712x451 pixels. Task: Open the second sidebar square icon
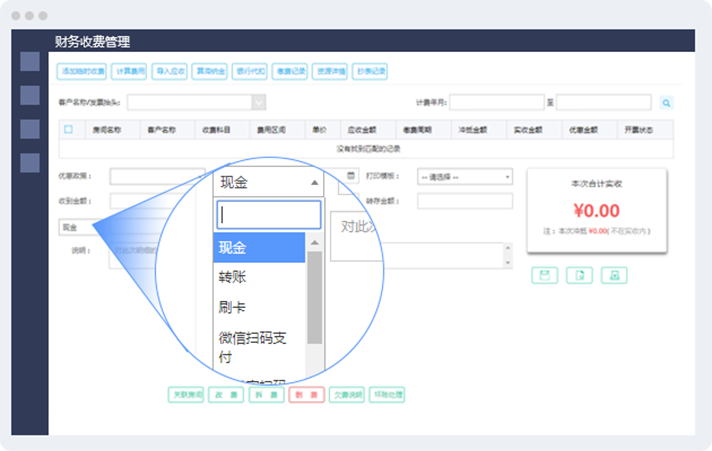[x=30, y=95]
